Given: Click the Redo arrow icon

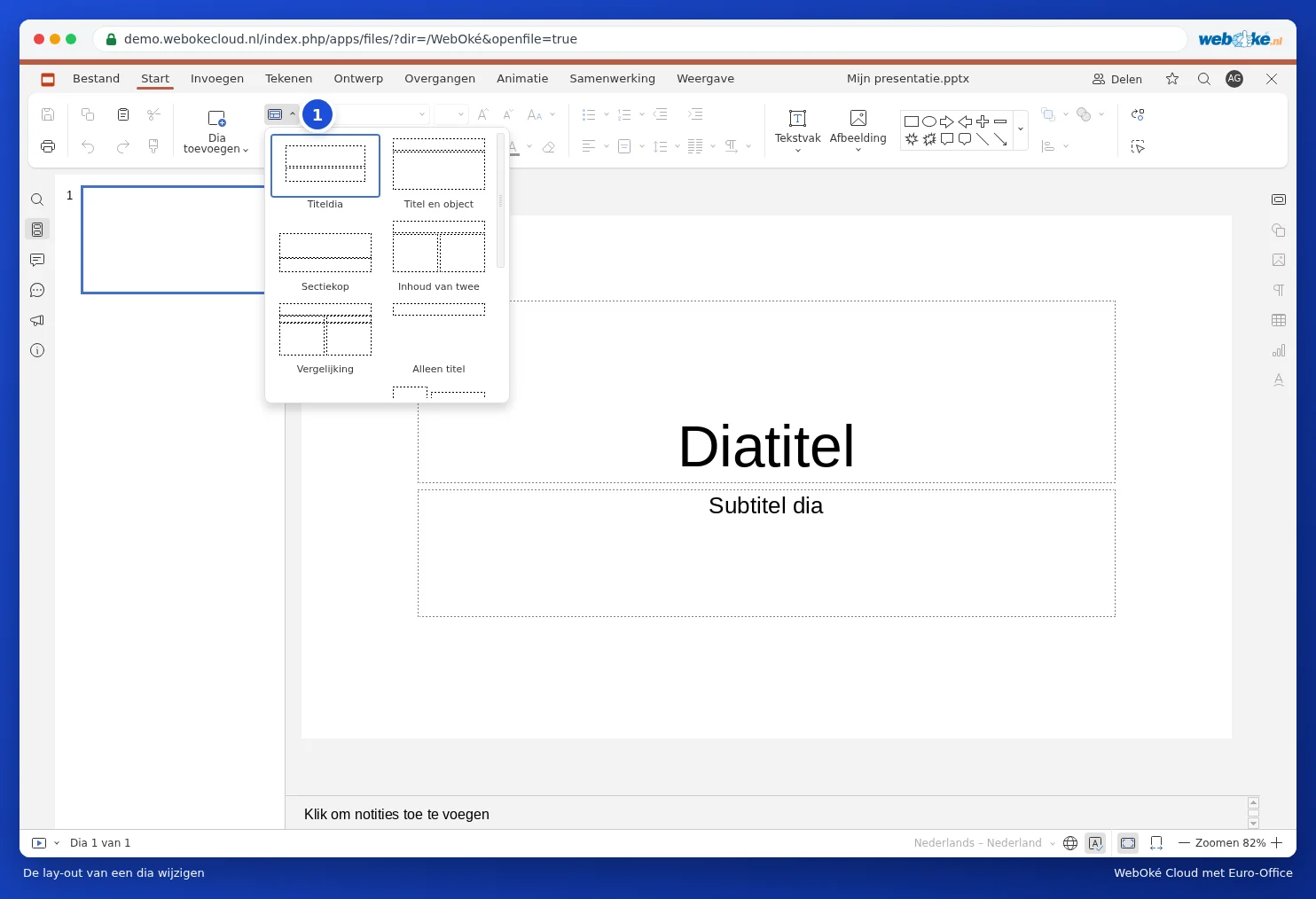Looking at the screenshot, I should tap(123, 146).
